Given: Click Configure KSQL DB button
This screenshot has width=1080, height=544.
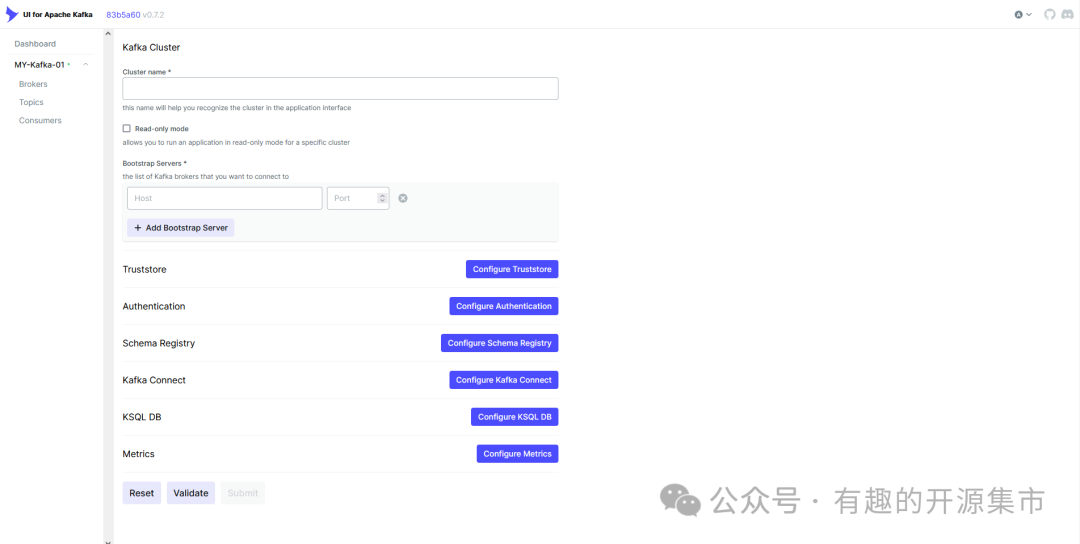Looking at the screenshot, I should pos(515,417).
